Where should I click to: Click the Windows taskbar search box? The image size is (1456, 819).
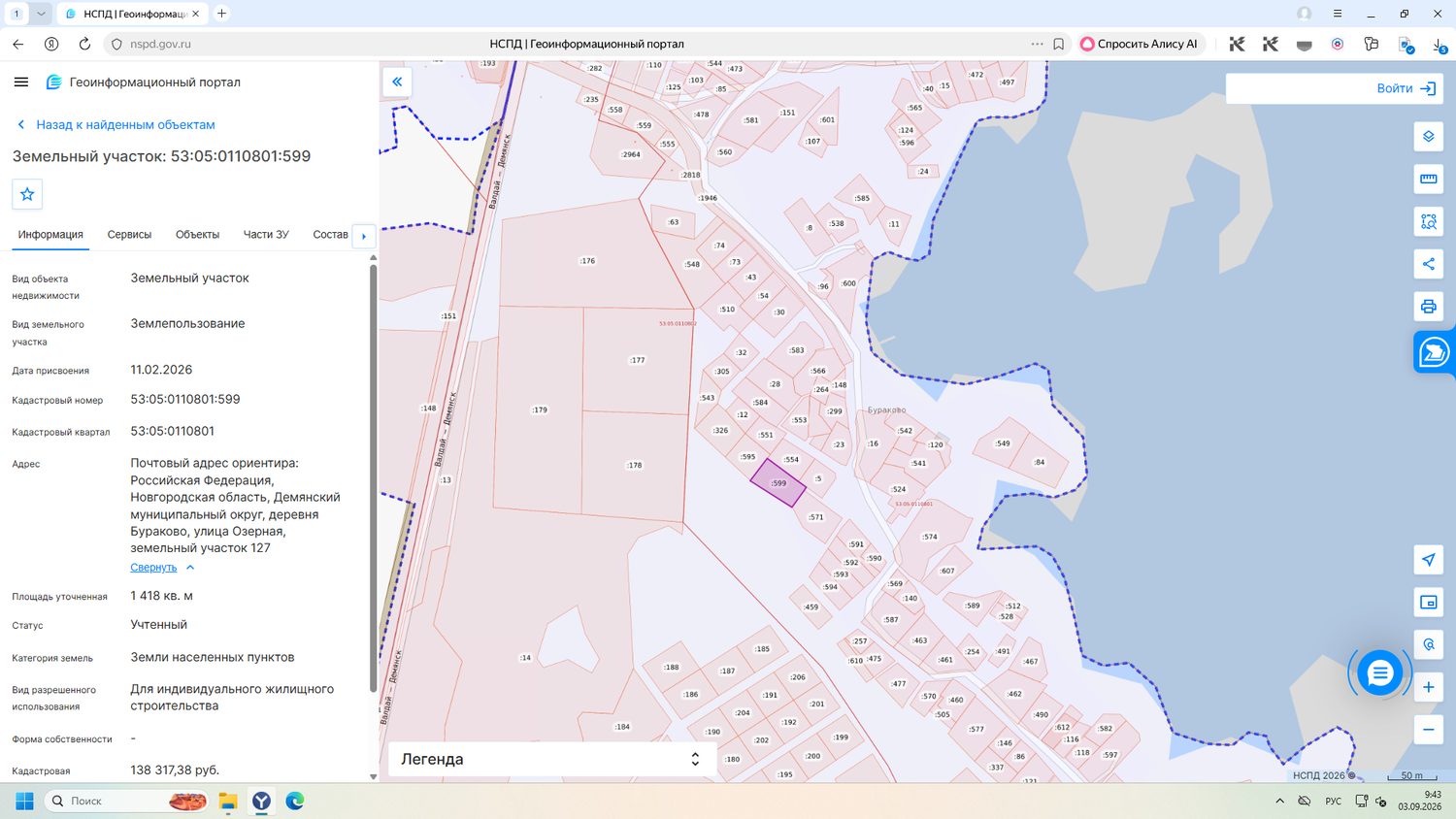click(127, 802)
